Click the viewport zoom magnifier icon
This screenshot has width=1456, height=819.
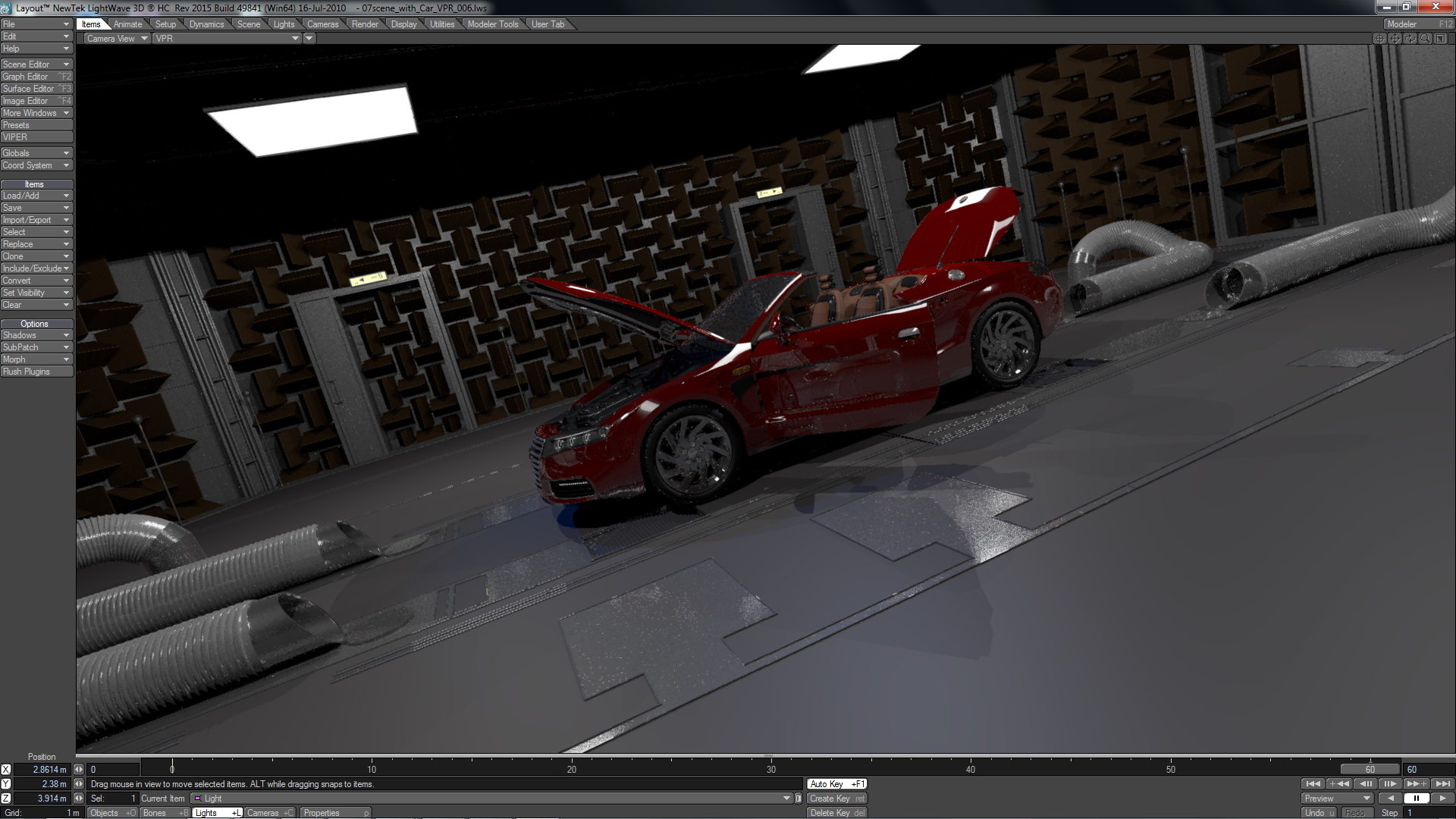coord(1426,39)
